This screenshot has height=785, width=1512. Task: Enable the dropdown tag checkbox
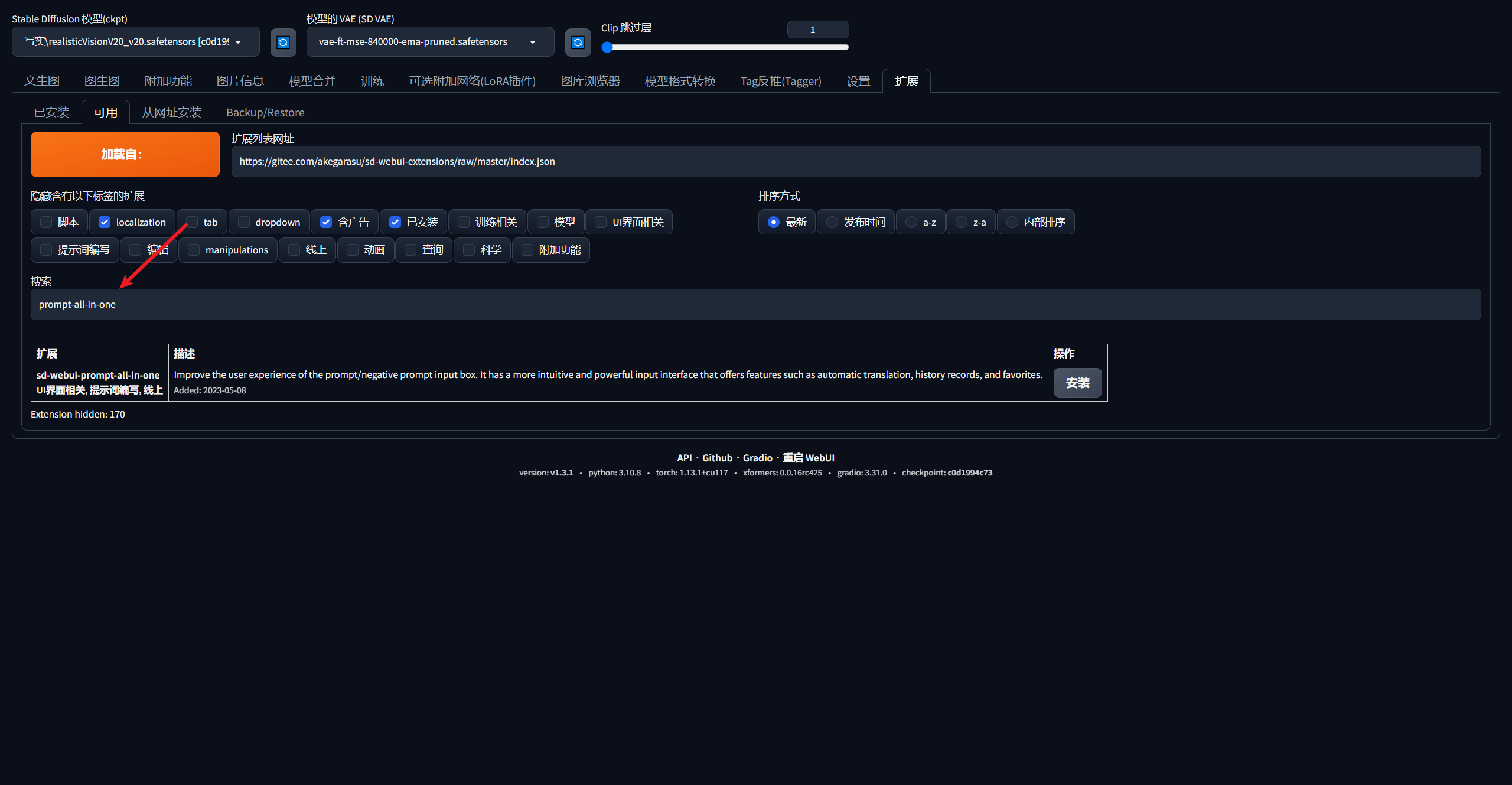(x=243, y=222)
